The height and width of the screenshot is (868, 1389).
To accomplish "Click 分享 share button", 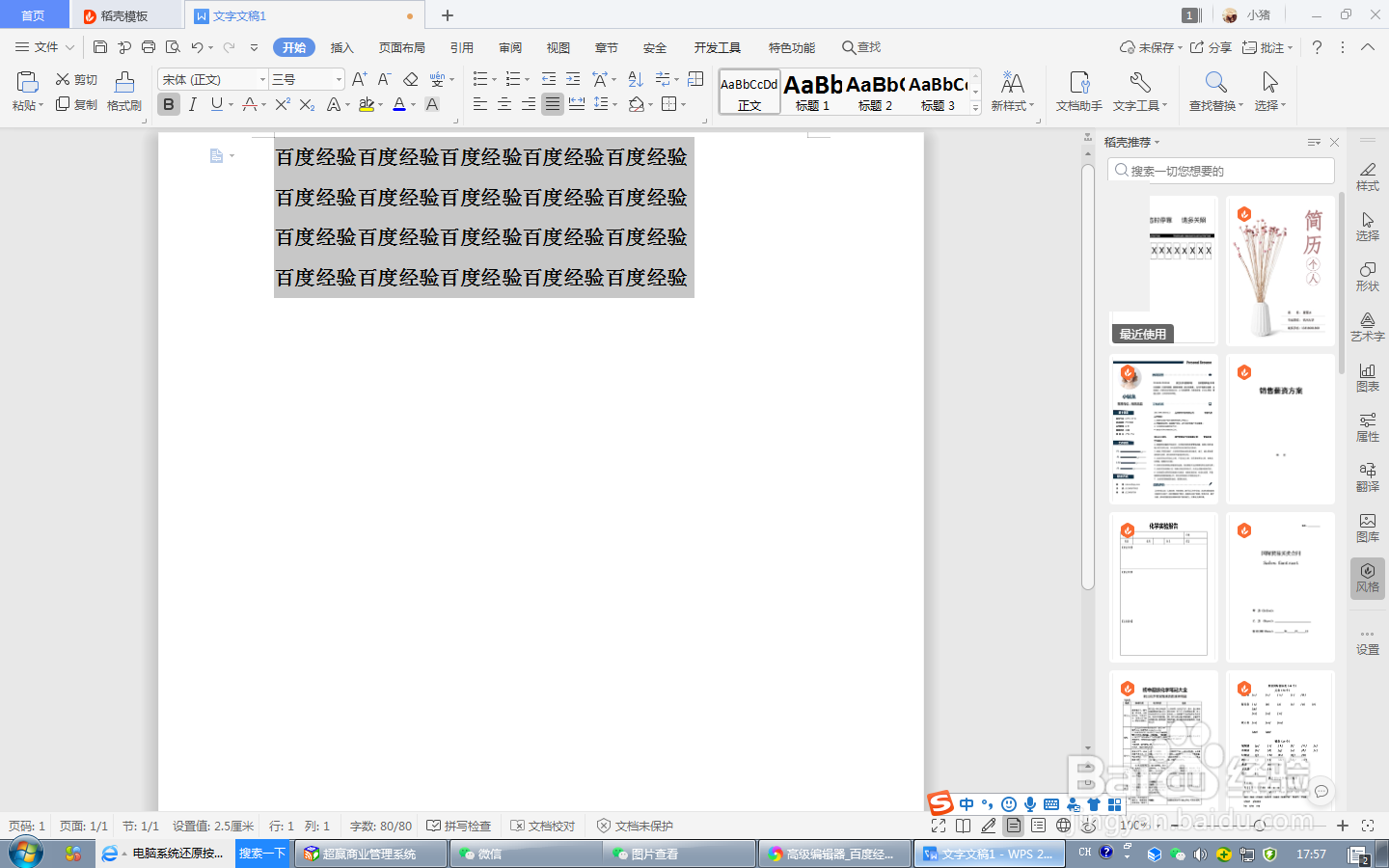I will [1211, 47].
